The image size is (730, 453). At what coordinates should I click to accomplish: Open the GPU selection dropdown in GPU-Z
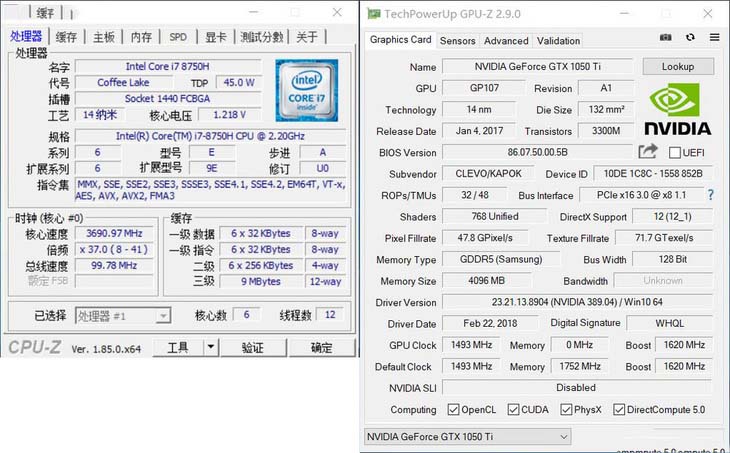[467, 437]
